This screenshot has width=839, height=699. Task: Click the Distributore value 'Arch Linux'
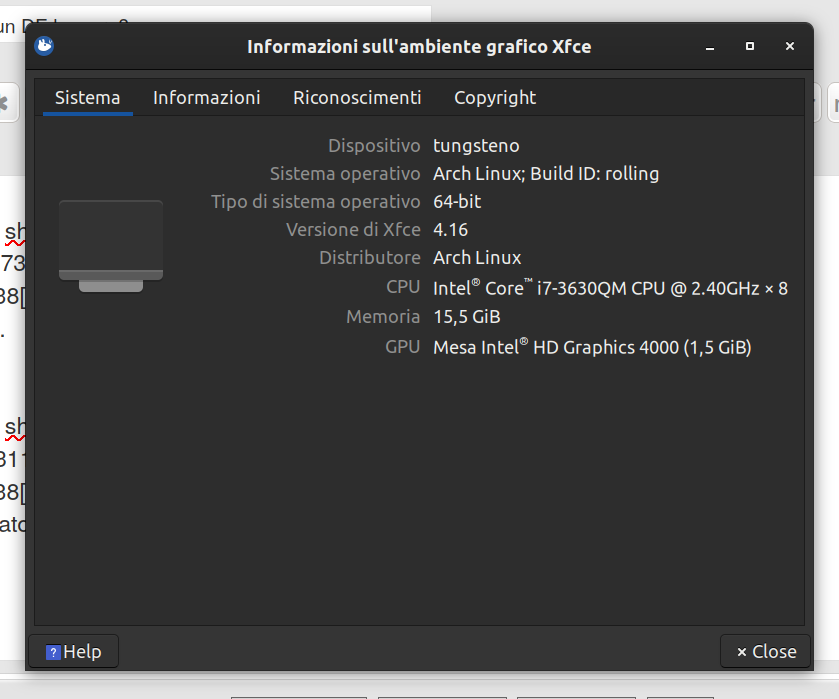(477, 257)
